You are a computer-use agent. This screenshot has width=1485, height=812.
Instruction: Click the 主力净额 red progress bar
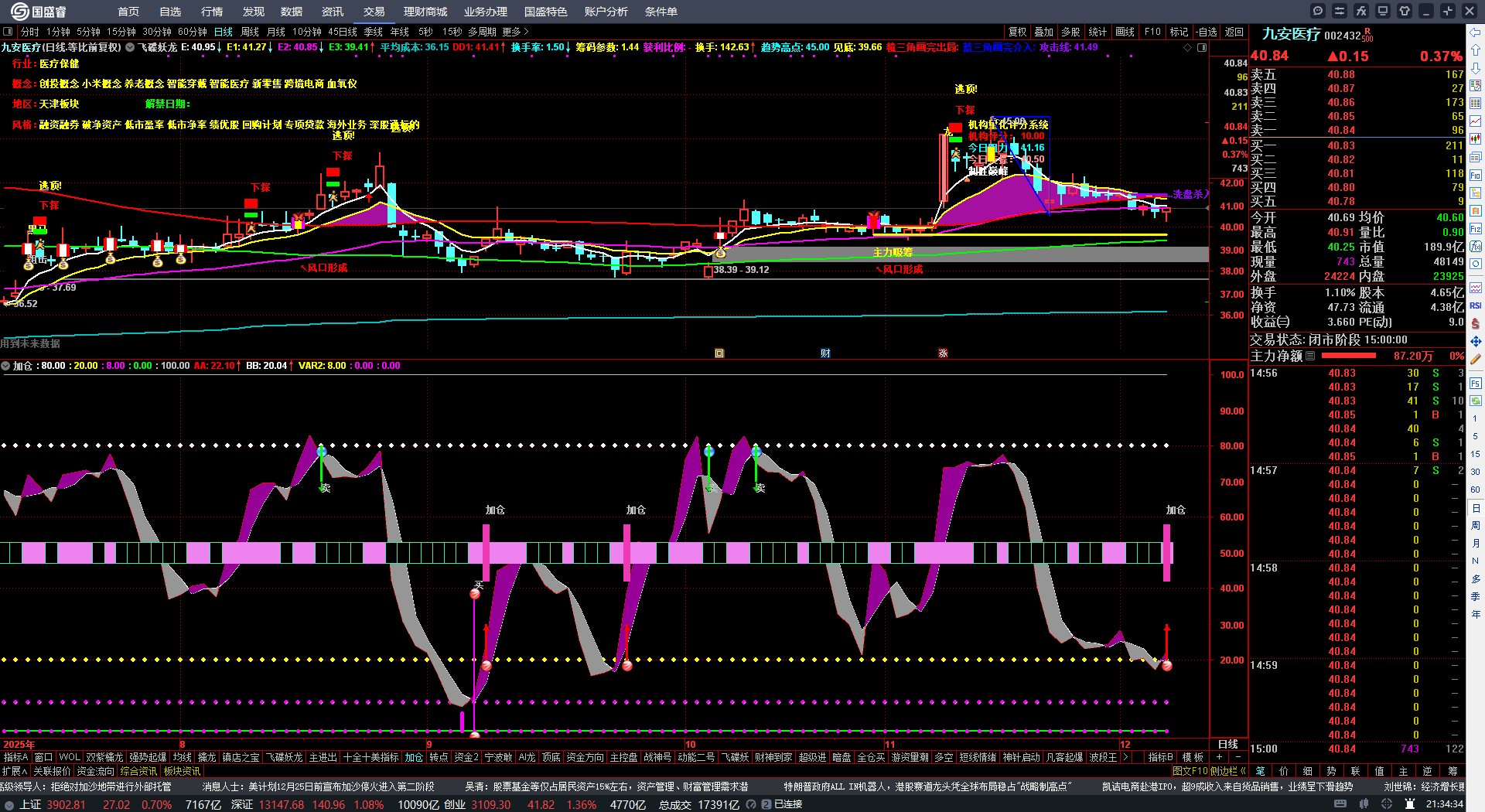click(1349, 356)
